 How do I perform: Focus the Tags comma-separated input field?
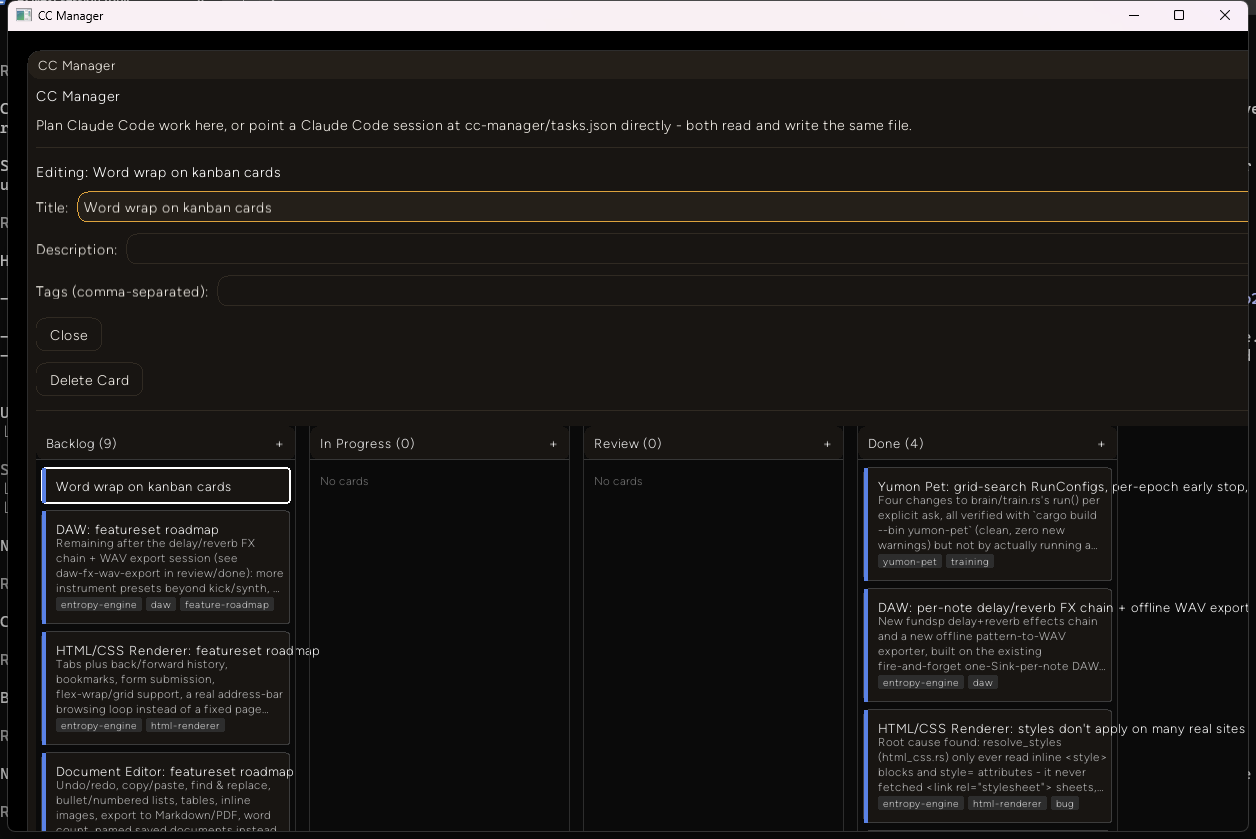[x=733, y=291]
